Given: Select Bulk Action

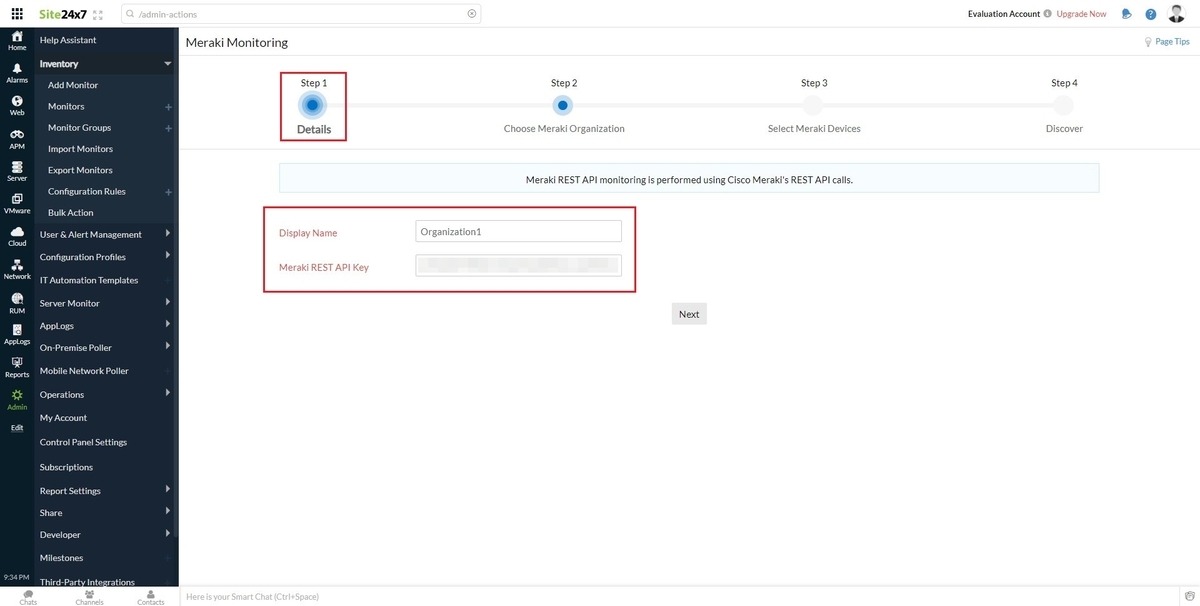Looking at the screenshot, I should coord(71,212).
